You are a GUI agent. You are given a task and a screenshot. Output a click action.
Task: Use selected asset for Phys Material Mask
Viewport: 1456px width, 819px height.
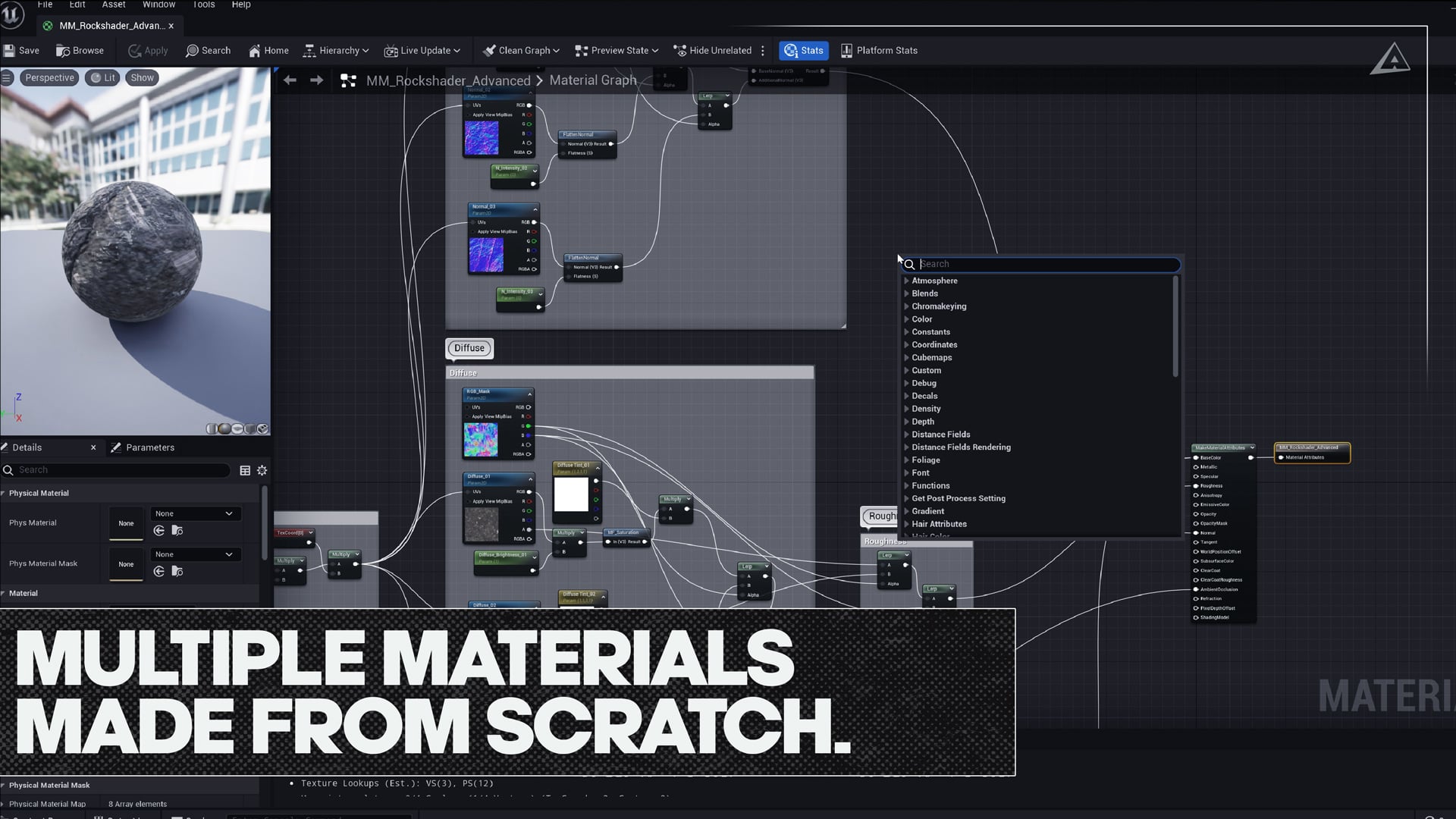(x=159, y=572)
